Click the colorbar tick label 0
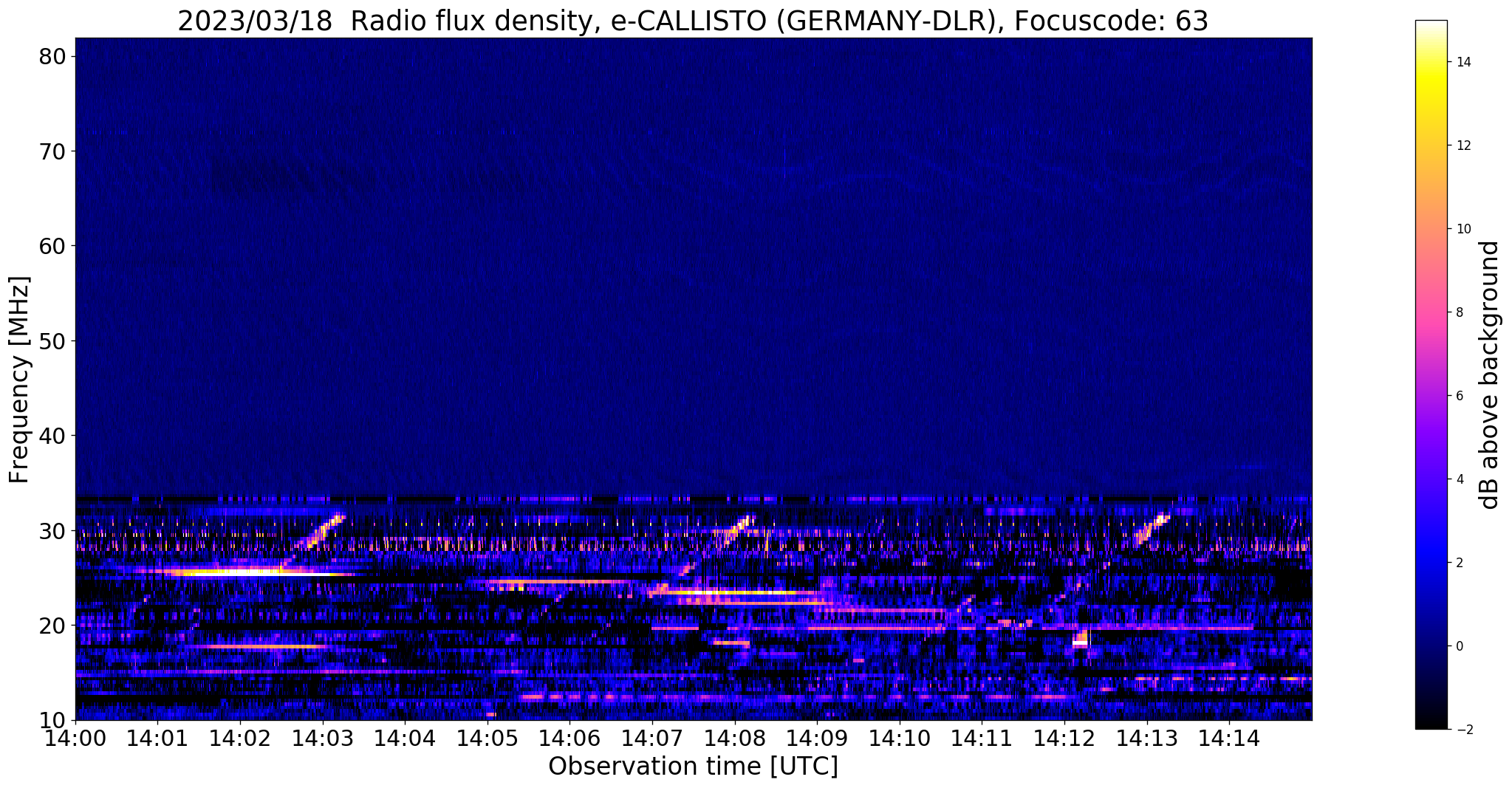The width and height of the screenshot is (1512, 788). 1460,646
